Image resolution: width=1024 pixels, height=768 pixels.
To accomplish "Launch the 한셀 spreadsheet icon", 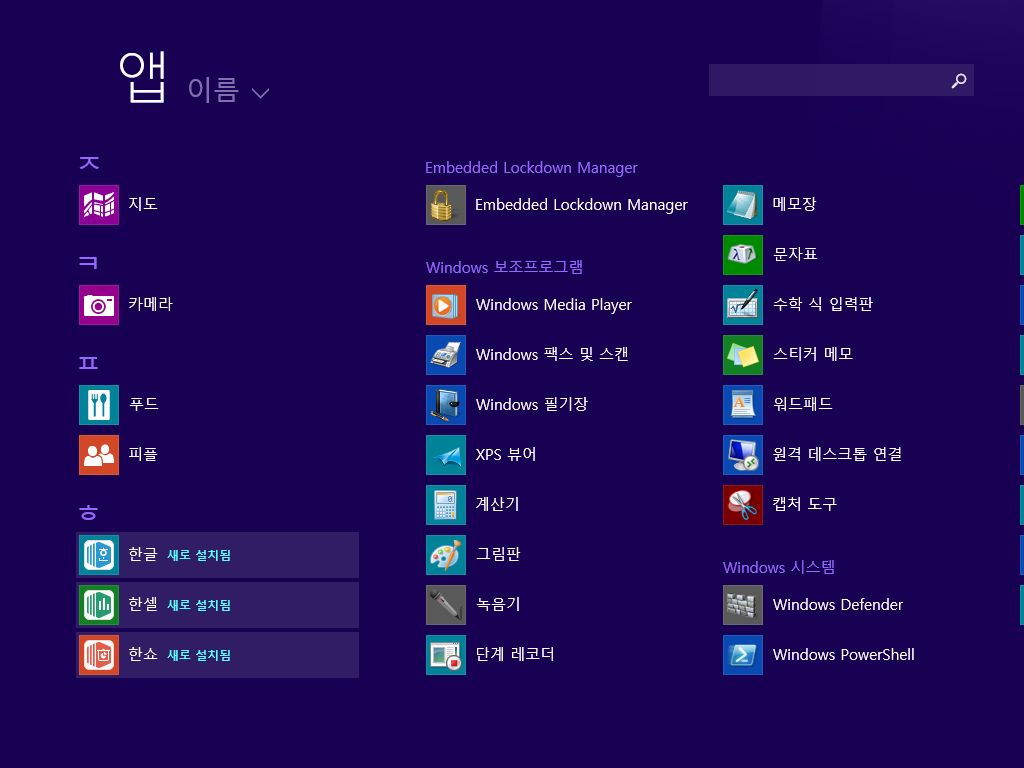I will click(99, 605).
